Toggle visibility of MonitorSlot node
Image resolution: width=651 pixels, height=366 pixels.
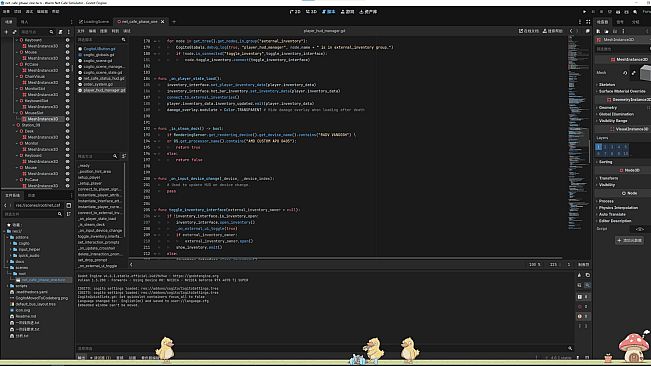coord(67,88)
